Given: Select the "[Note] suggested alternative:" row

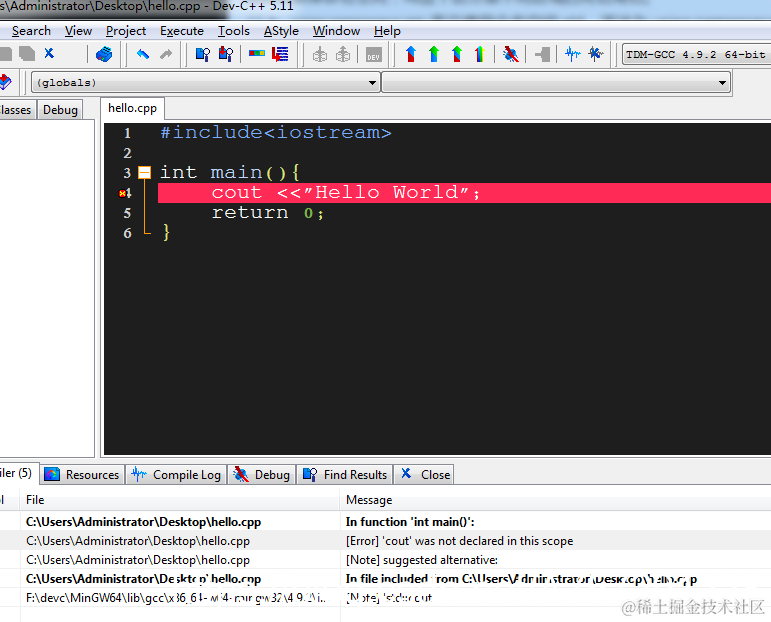Looking at the screenshot, I should [x=386, y=560].
